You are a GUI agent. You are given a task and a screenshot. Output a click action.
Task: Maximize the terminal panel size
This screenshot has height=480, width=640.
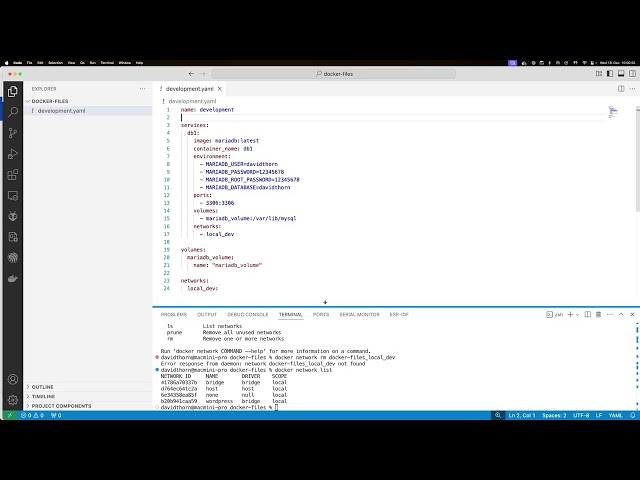tap(621, 314)
